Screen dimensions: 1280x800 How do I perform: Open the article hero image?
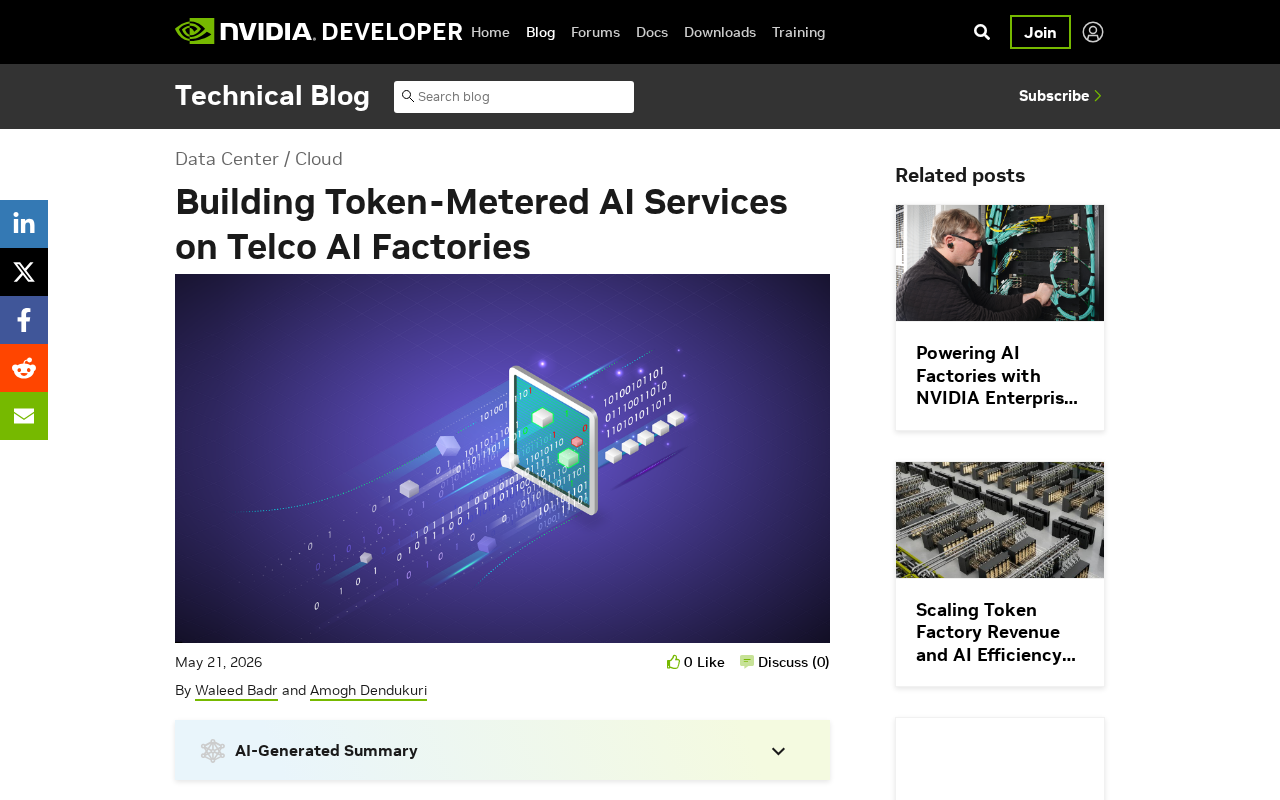pyautogui.click(x=502, y=458)
